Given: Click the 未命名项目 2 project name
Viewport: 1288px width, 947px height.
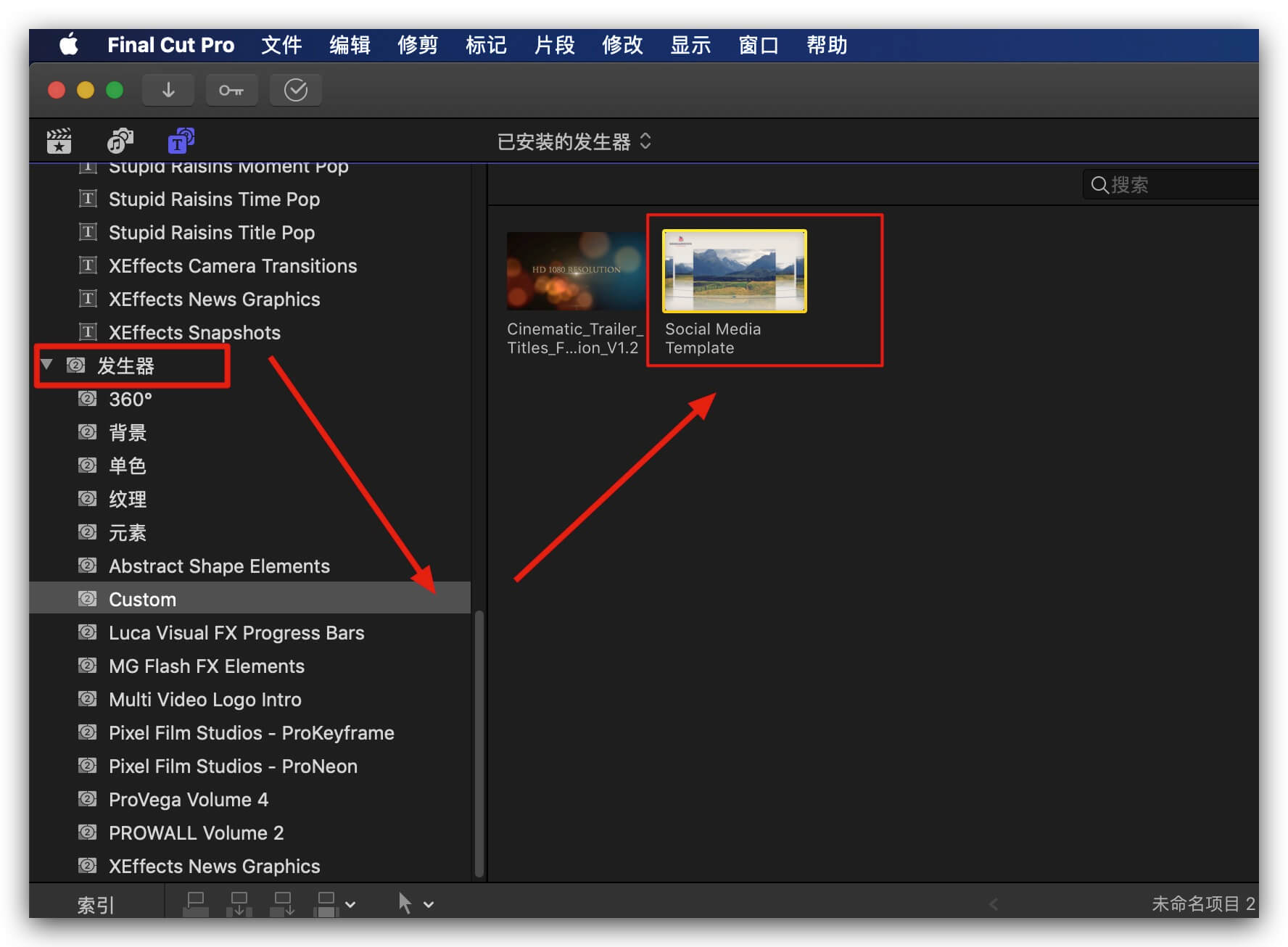Looking at the screenshot, I should coord(1203,904).
